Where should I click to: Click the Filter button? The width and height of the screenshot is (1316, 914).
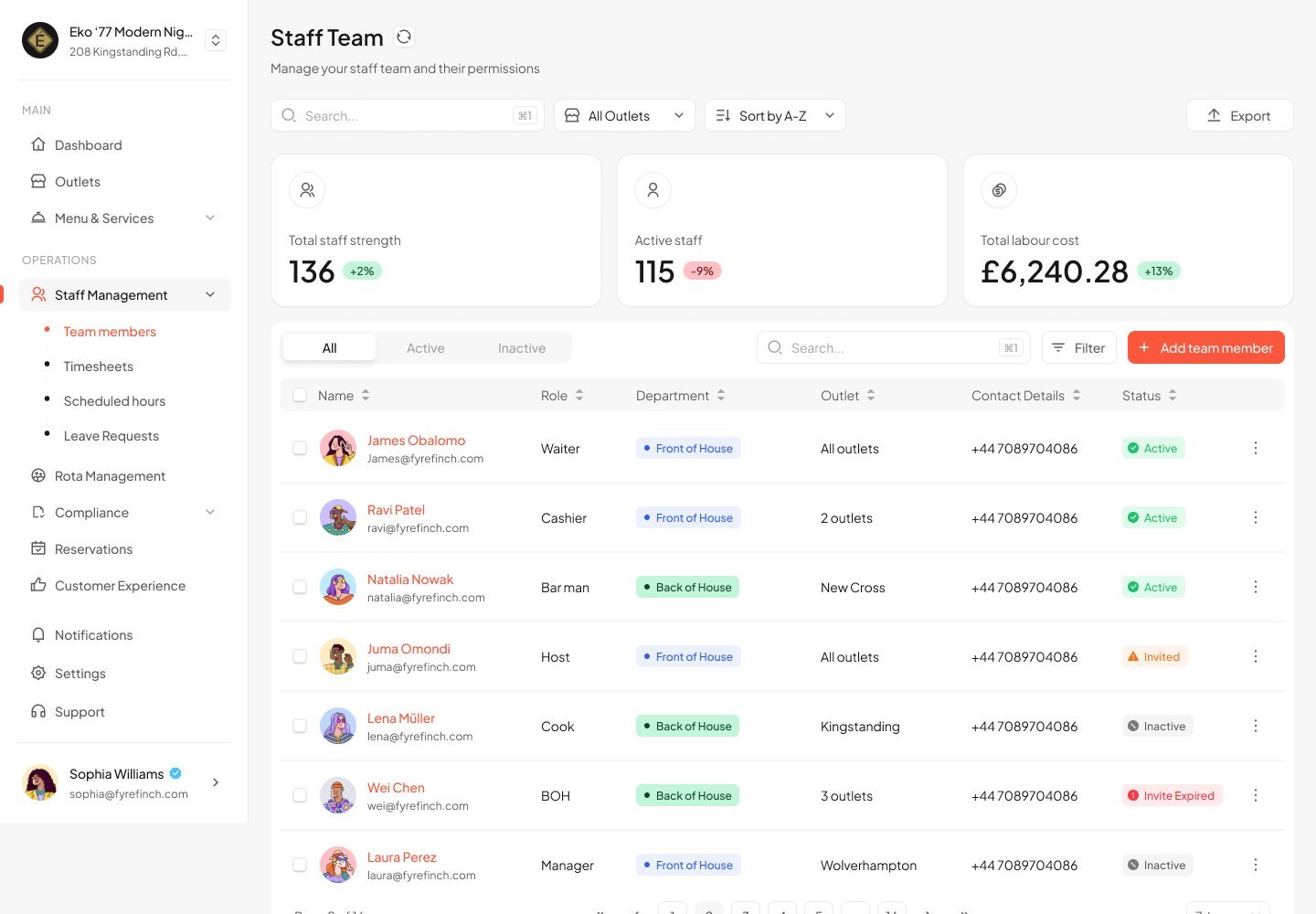point(1079,347)
